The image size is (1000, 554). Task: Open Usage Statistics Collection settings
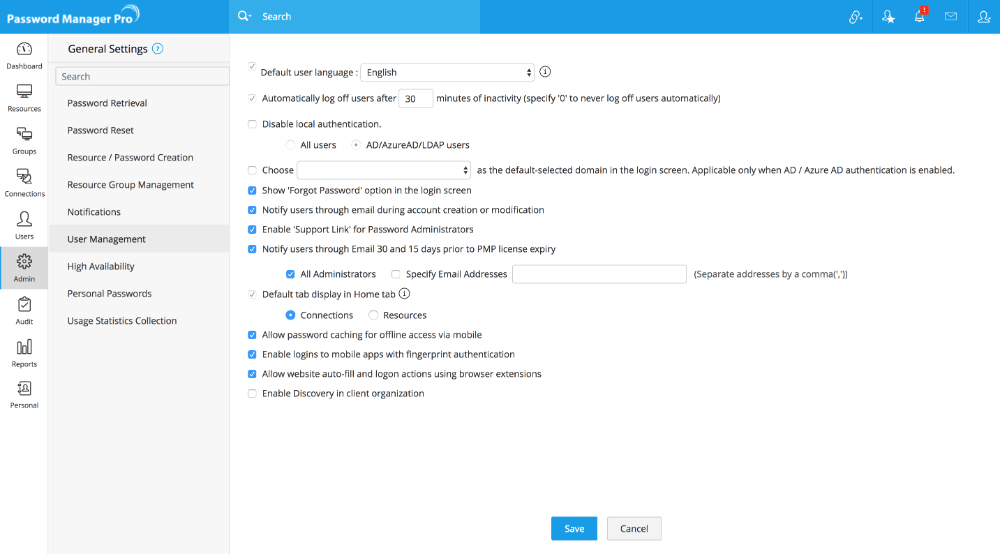coord(122,321)
